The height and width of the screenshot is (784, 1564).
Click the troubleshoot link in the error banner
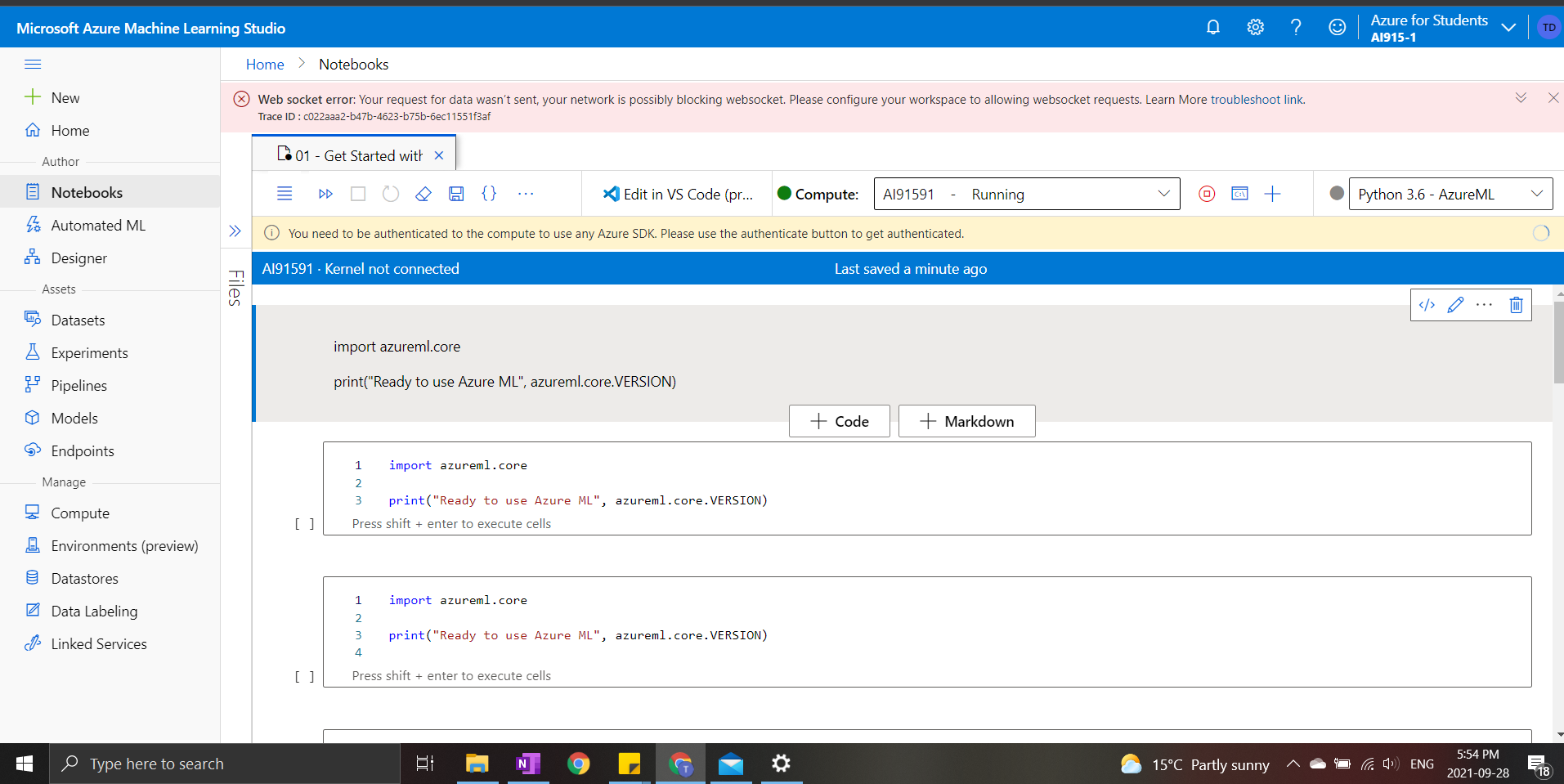[1256, 99]
